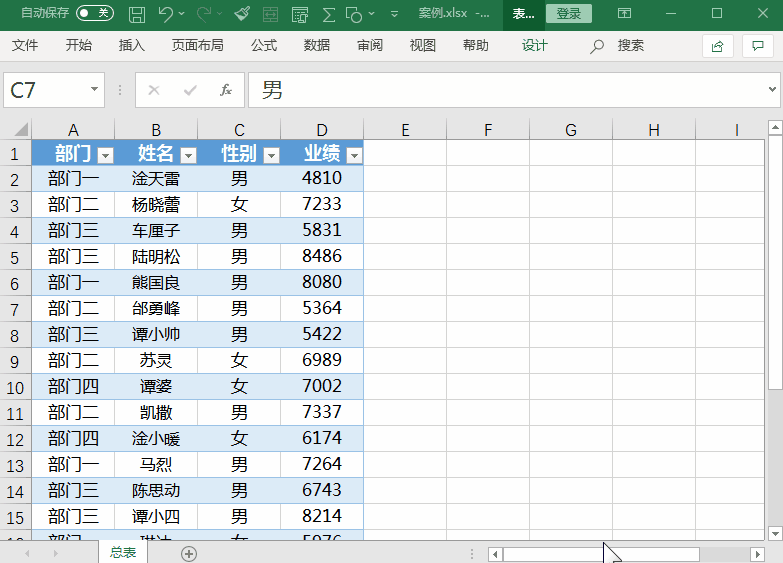The width and height of the screenshot is (783, 563).
Task: Click the Undo arrow icon
Action: click(166, 14)
